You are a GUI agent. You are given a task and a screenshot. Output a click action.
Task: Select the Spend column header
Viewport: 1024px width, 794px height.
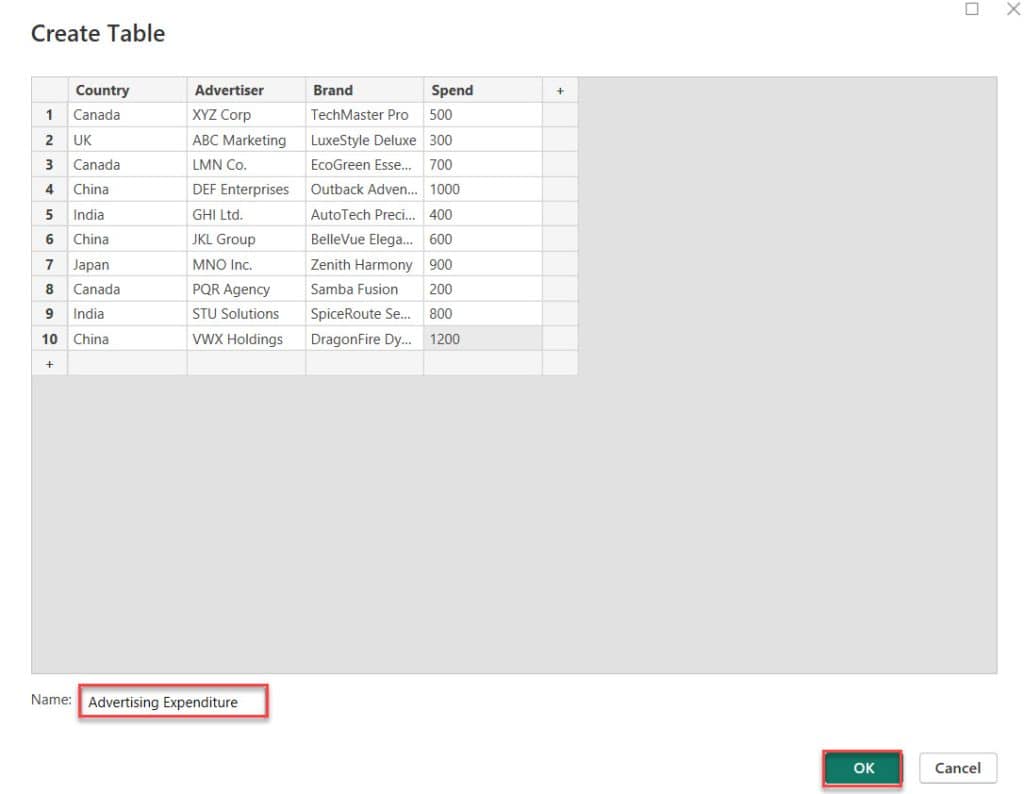point(483,90)
